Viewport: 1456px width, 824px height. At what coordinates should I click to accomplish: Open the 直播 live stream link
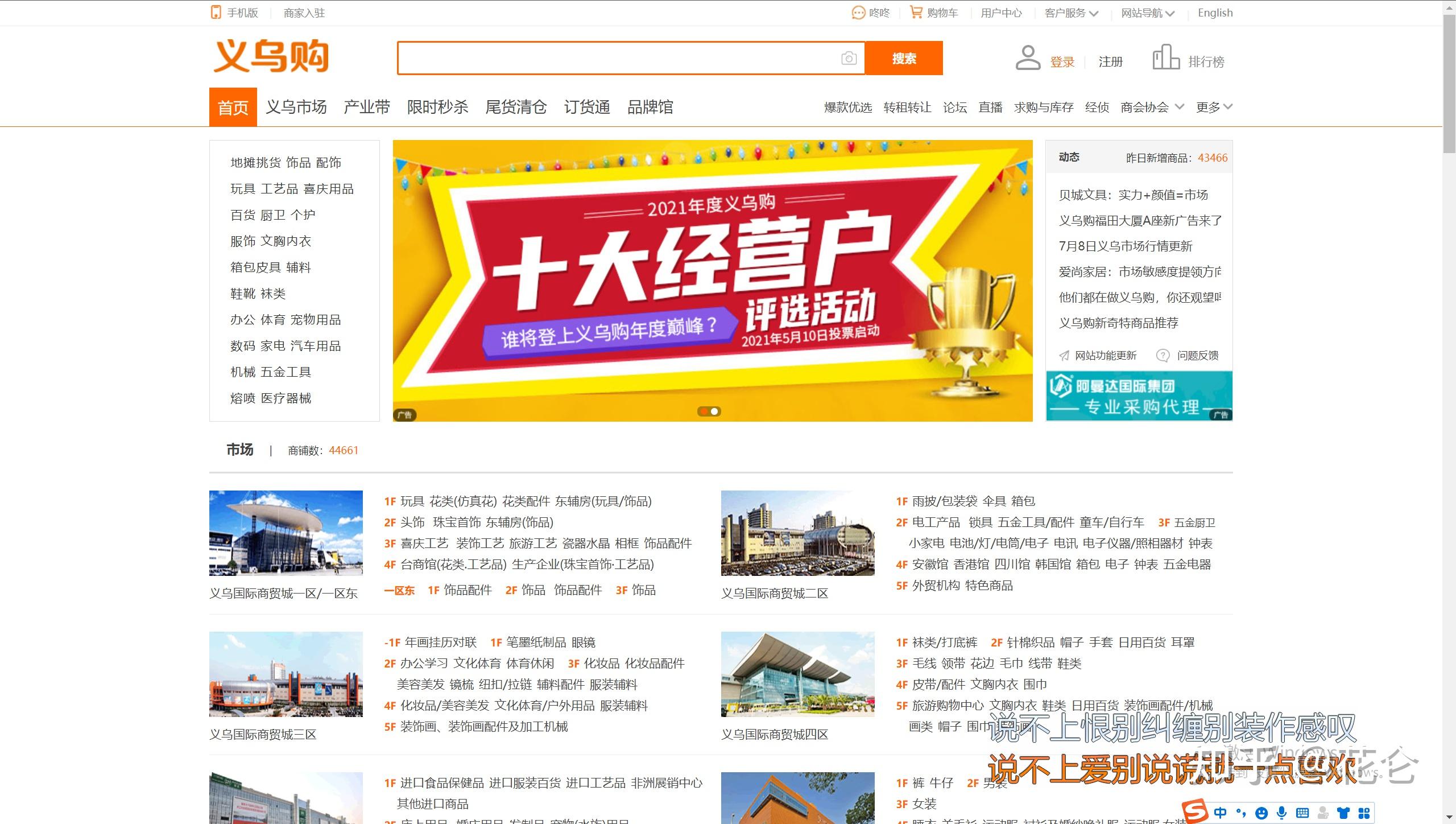[x=990, y=107]
